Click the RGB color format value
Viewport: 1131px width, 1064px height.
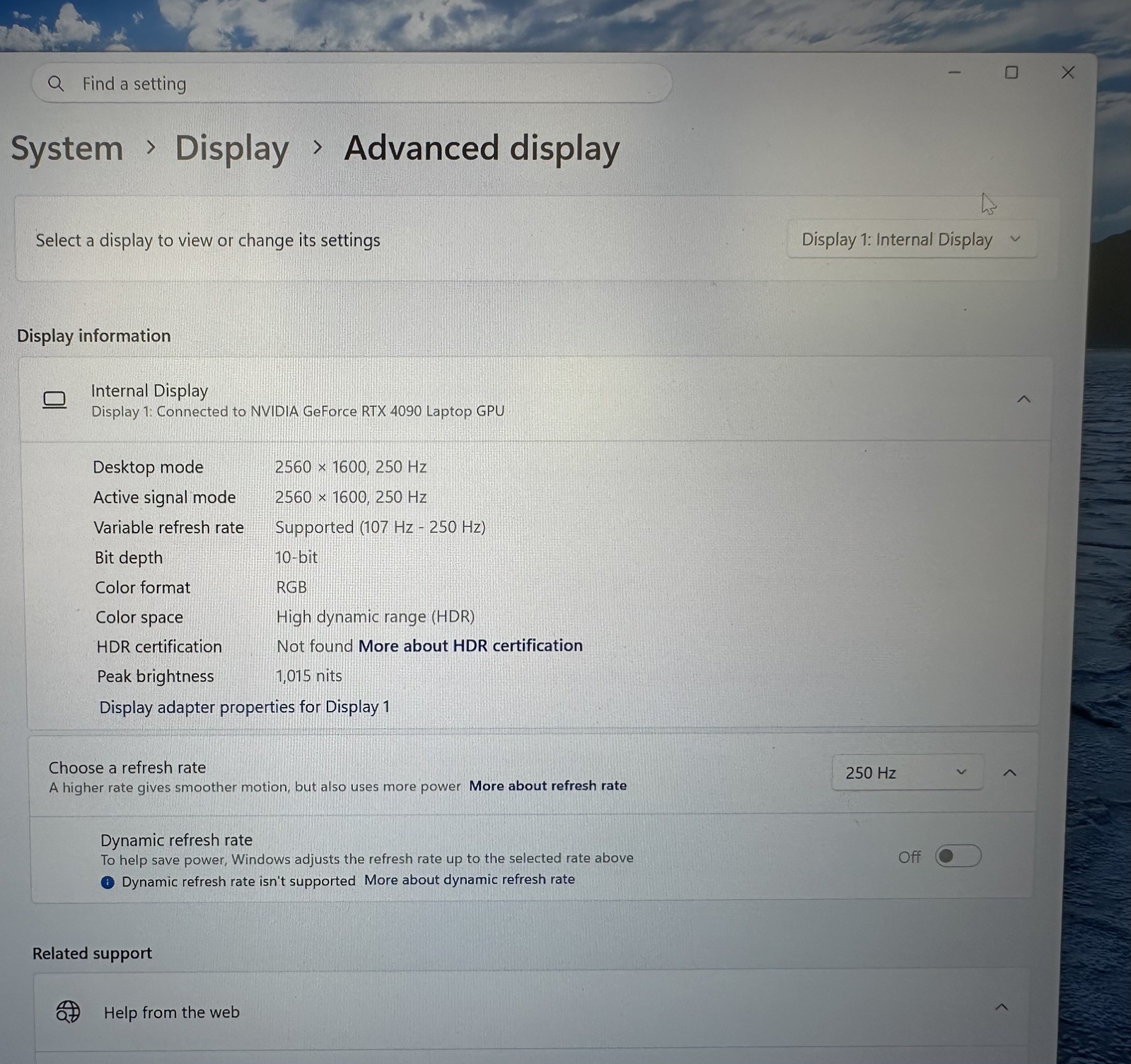click(x=291, y=587)
